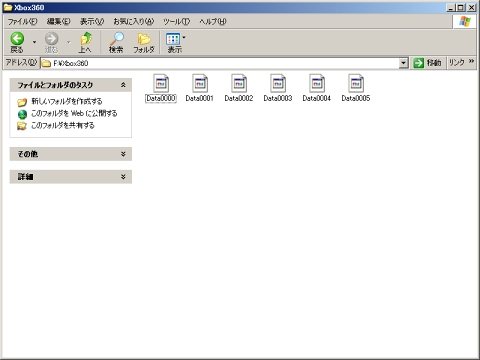Click the Data0001 file name label
The width and height of the screenshot is (480, 360).
(x=200, y=98)
